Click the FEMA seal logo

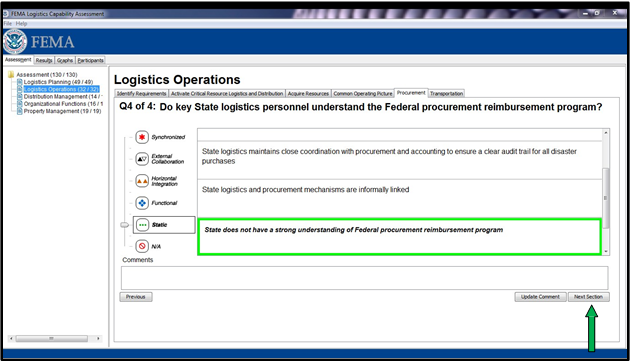[x=15, y=41]
